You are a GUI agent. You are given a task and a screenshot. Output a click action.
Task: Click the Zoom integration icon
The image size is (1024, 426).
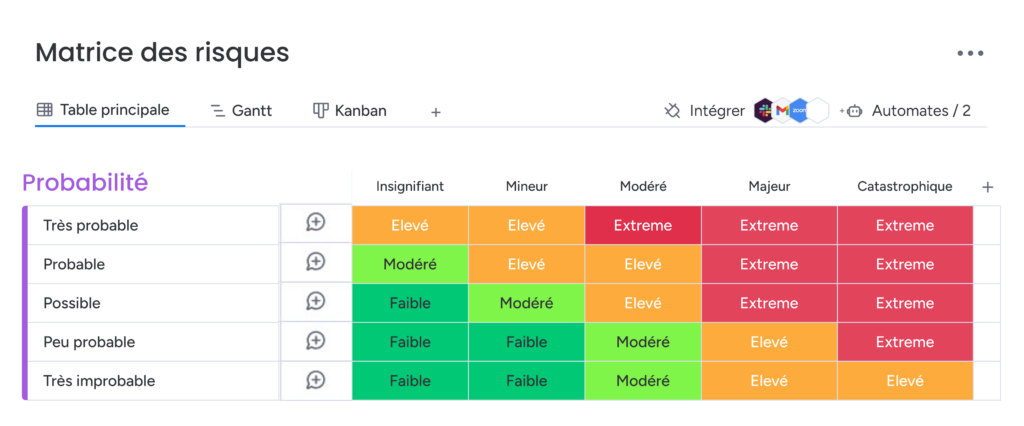tap(799, 111)
